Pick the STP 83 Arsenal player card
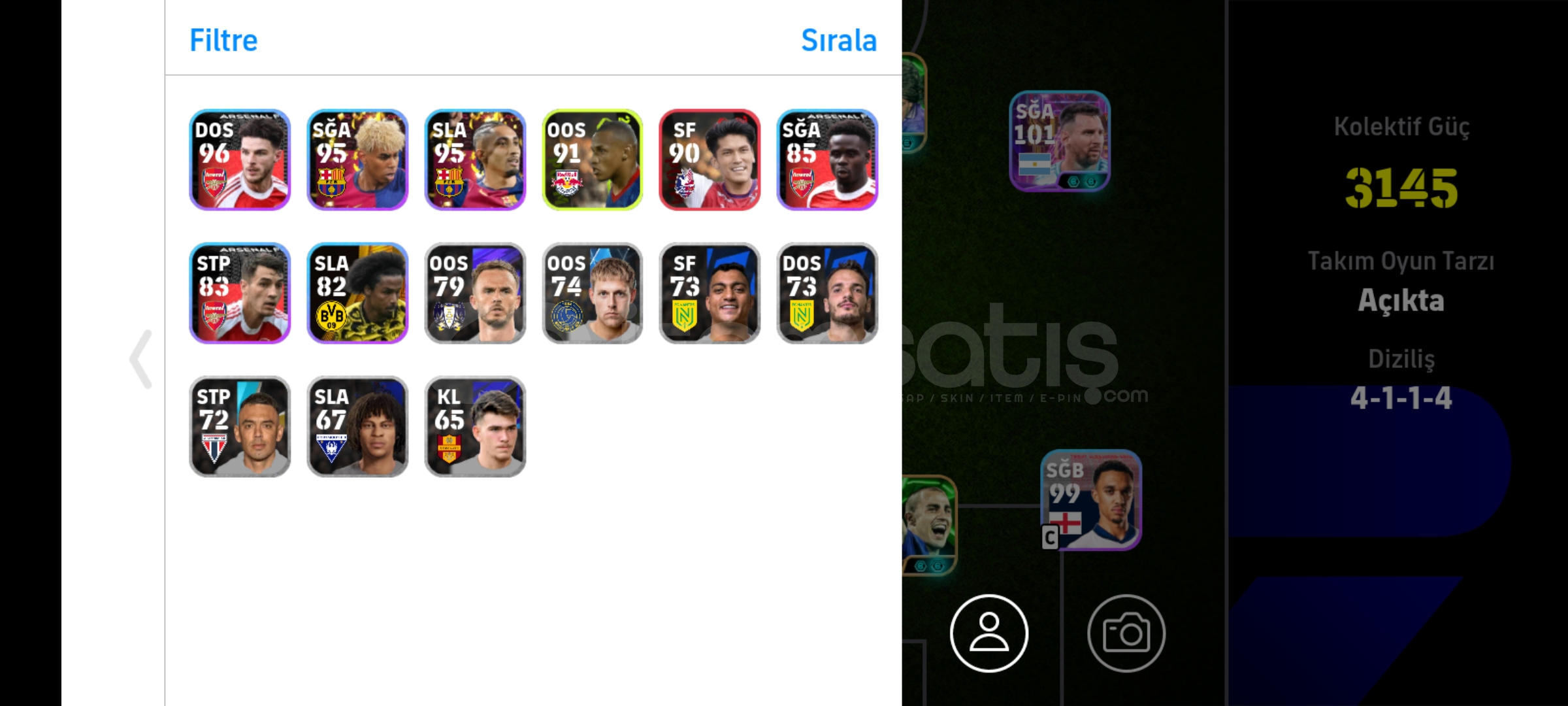1568x706 pixels. (240, 293)
